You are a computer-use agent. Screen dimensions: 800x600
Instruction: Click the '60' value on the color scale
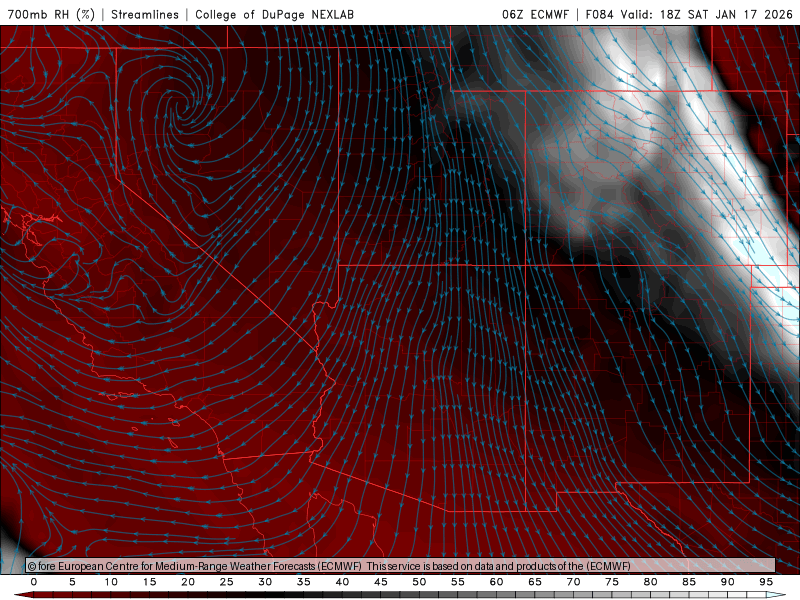[496, 582]
